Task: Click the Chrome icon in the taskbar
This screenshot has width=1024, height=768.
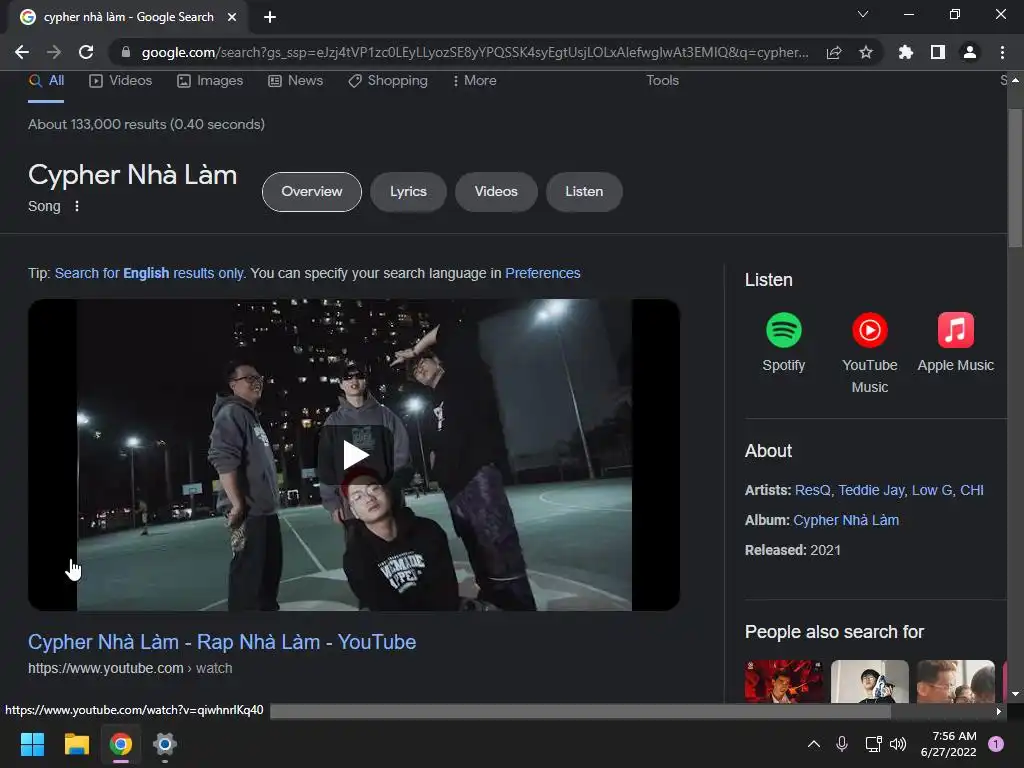Action: (x=120, y=744)
